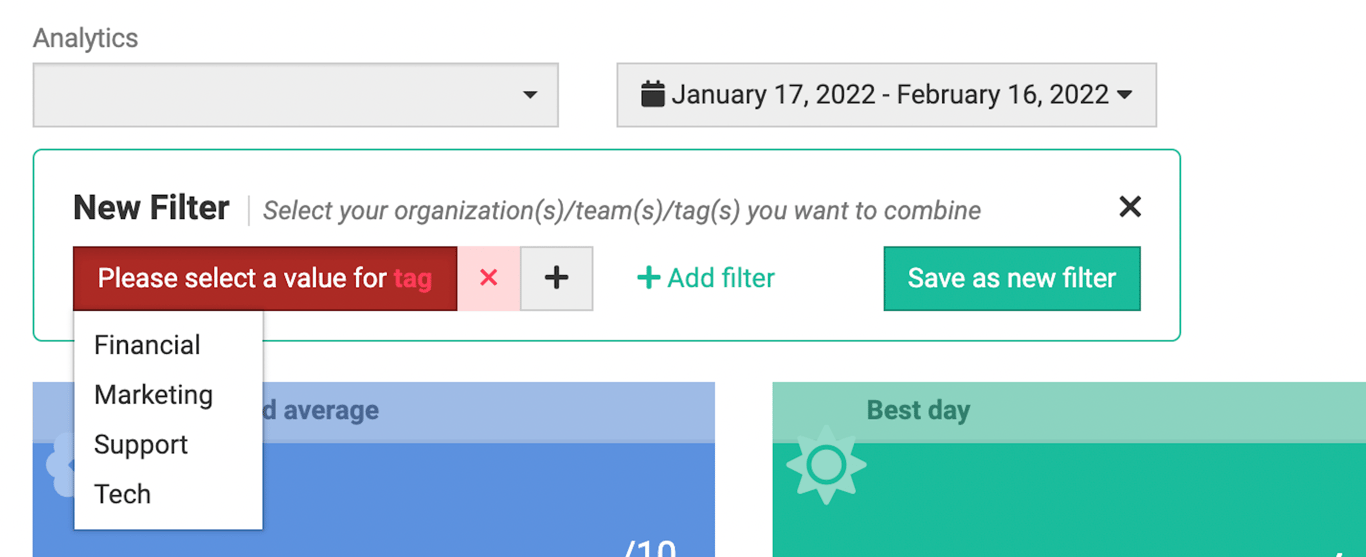The height and width of the screenshot is (557, 1366).
Task: Select the Marketing tag option
Action: pos(153,395)
